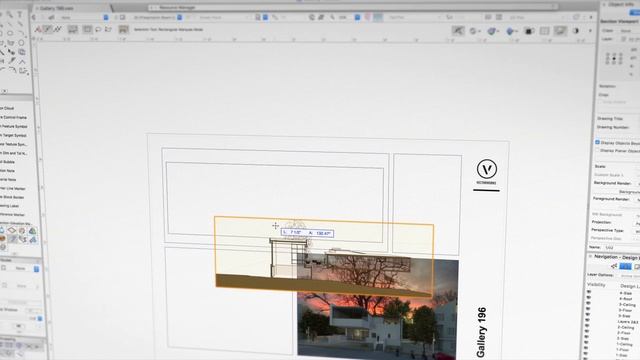Viewport: 640px width, 360px height.
Task: Switch to the Gallery 196.vwx document tab
Action: (x=56, y=8)
